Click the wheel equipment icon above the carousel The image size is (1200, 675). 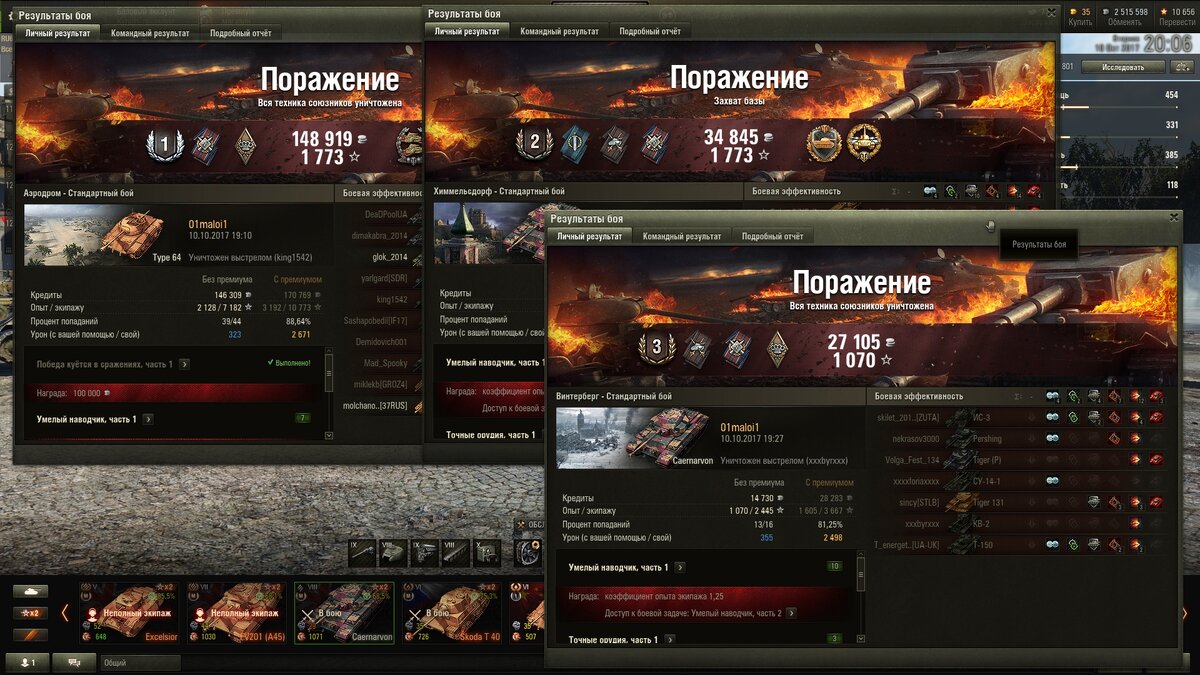(x=527, y=552)
